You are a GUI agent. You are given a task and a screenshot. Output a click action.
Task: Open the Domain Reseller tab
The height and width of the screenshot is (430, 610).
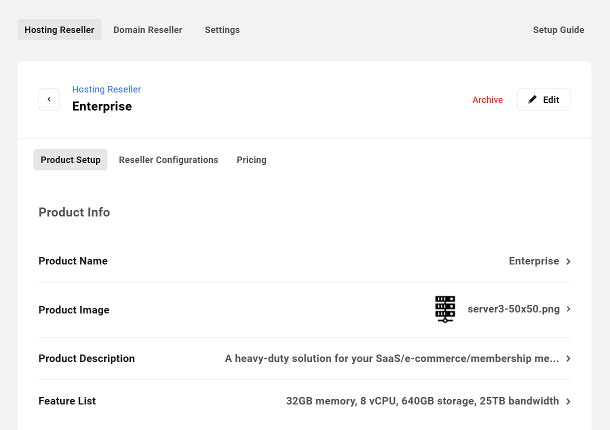148,30
